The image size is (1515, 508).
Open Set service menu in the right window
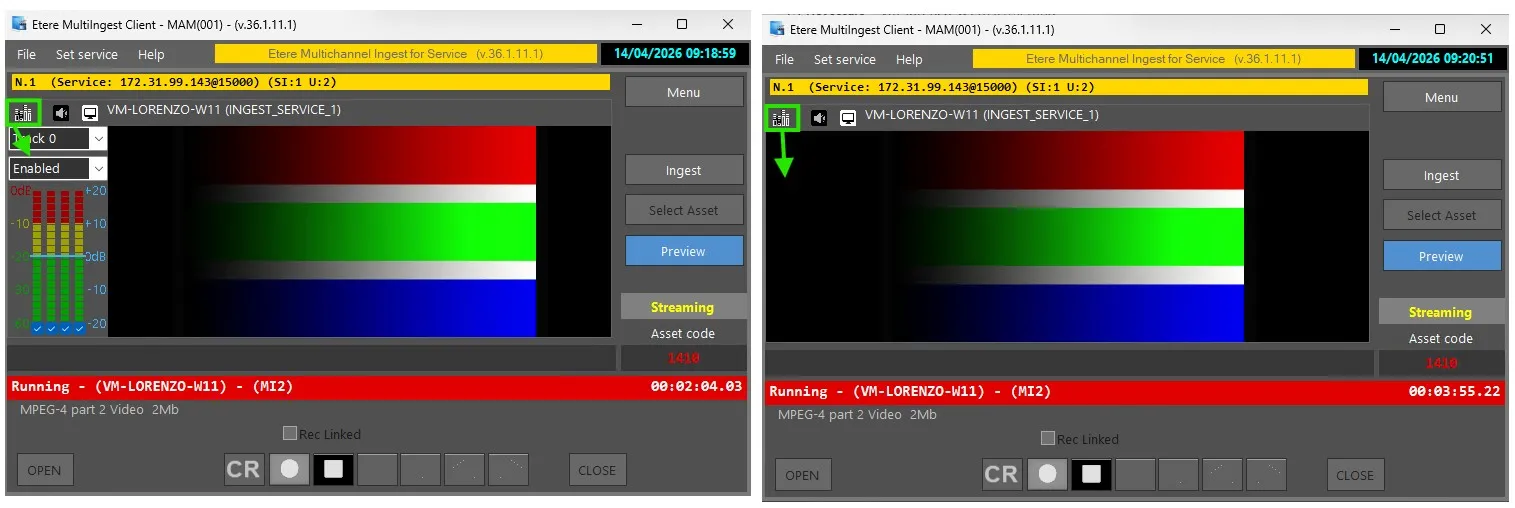(x=844, y=59)
